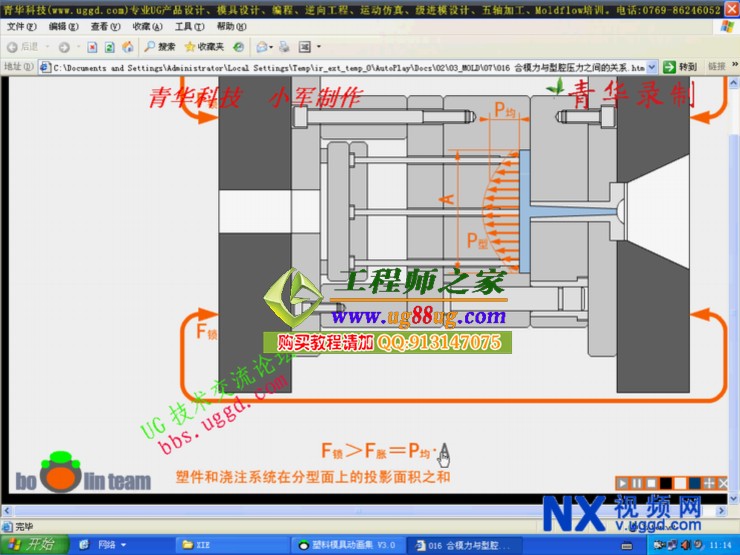
Task: Expand the Mail dropdown arrow
Action: pyautogui.click(x=271, y=47)
